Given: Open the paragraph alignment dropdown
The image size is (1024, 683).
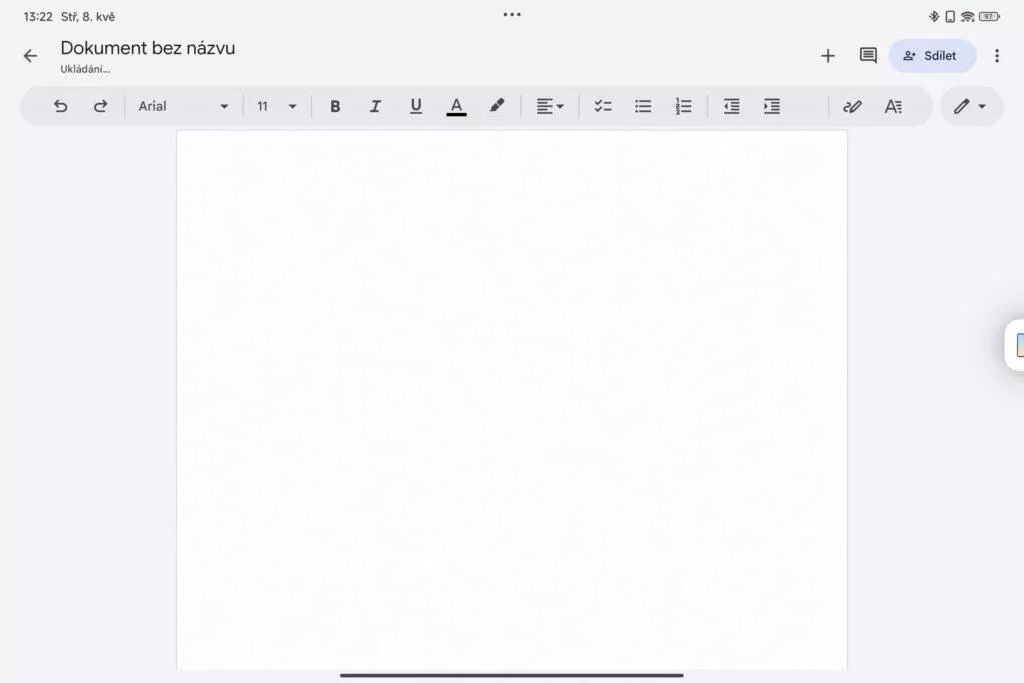Looking at the screenshot, I should (550, 106).
